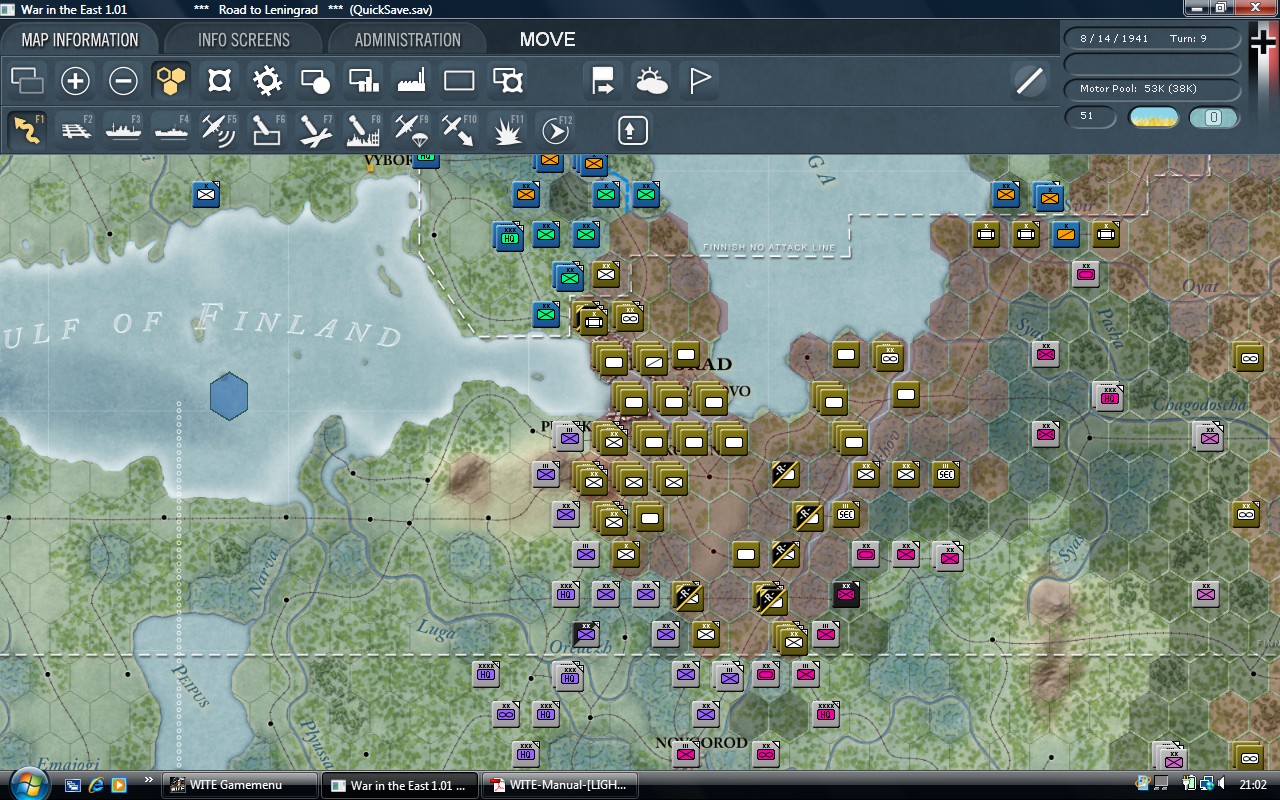Click the 51 points value box

[1090, 117]
